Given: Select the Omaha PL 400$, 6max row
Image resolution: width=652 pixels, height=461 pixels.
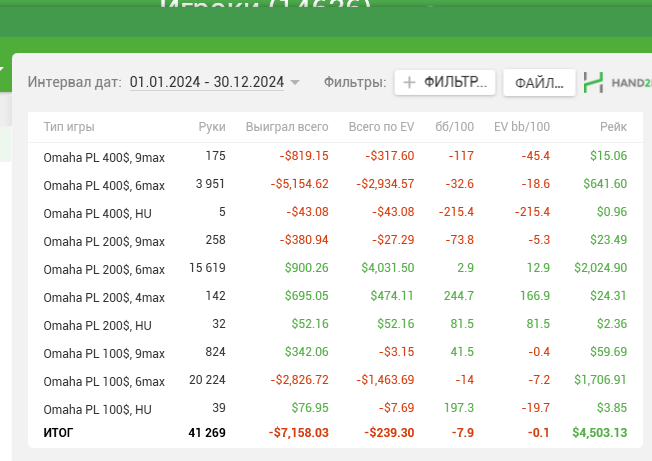Looking at the screenshot, I should pos(335,184).
